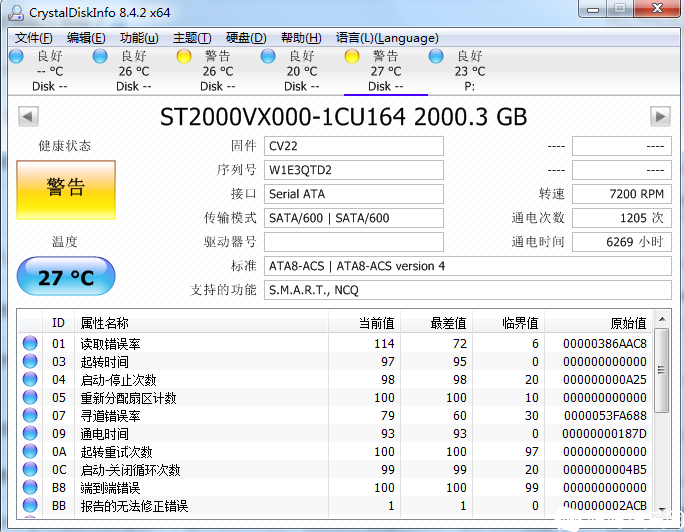
Task: Click the S.M.A.R.T., NCQ features field
Action: tap(468, 290)
